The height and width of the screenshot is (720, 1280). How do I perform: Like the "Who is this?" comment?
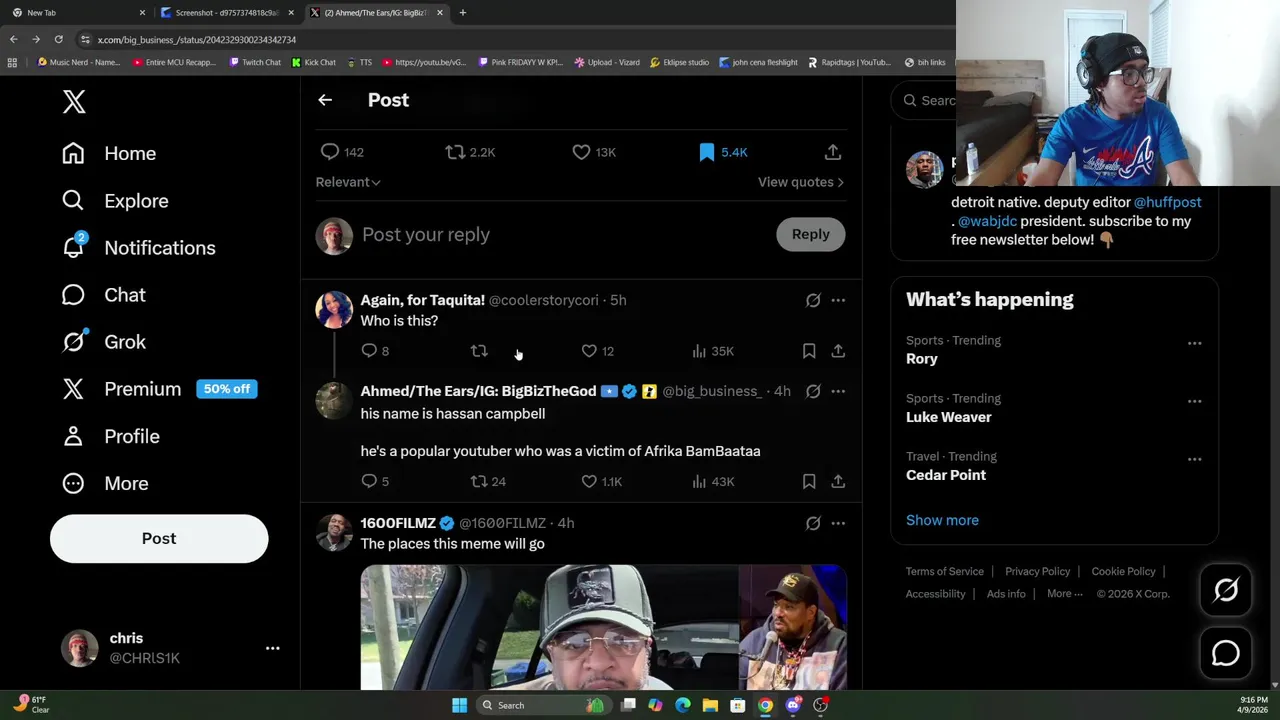pos(589,351)
